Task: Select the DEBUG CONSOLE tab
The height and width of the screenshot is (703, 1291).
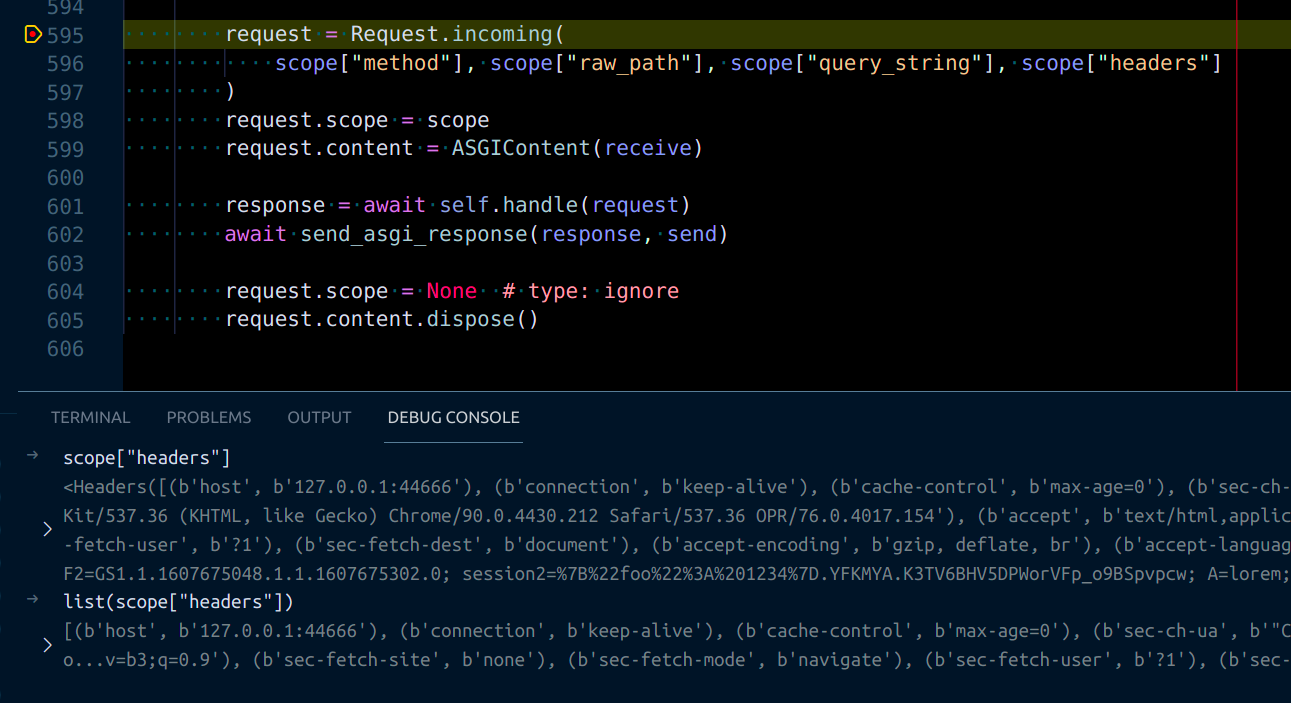Action: (x=453, y=418)
